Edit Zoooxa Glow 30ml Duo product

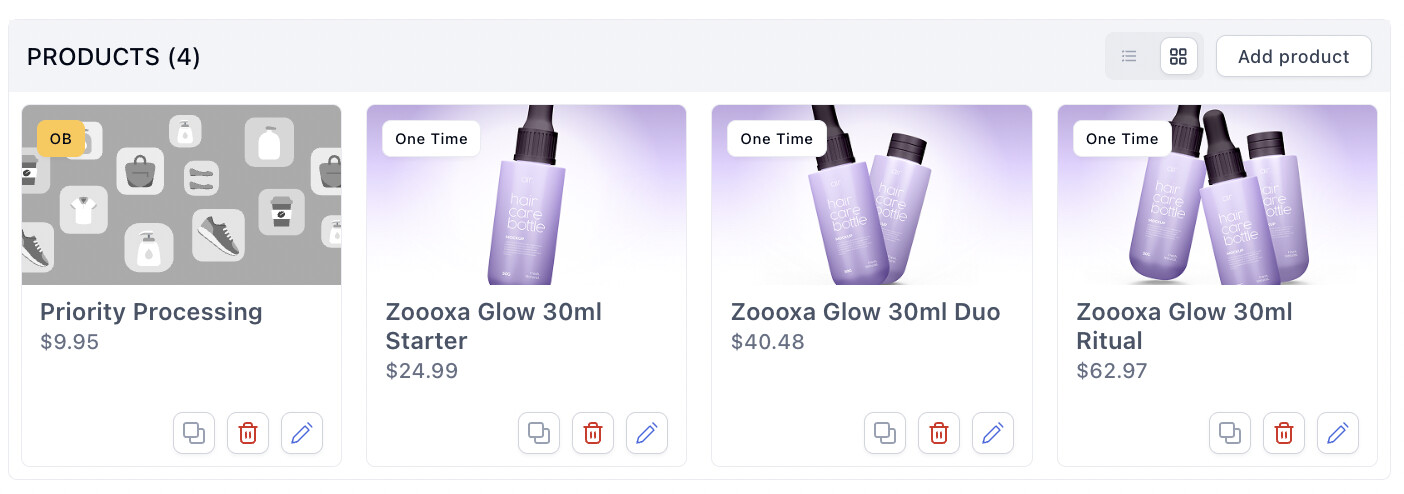coord(993,433)
